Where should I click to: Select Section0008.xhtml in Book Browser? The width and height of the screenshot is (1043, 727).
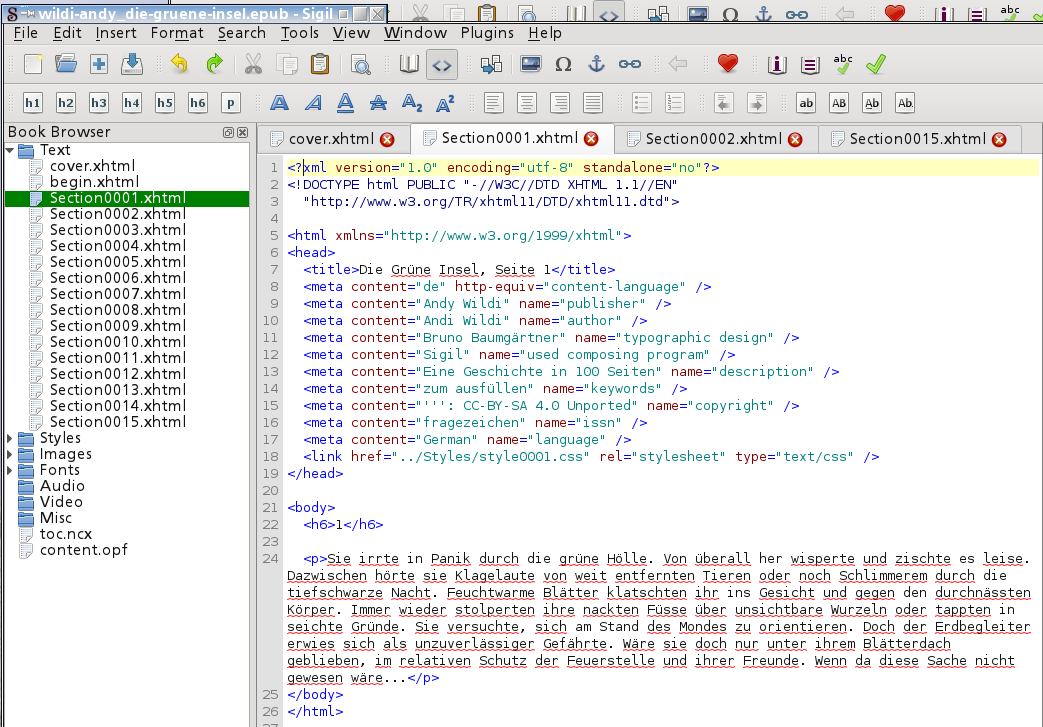118,310
